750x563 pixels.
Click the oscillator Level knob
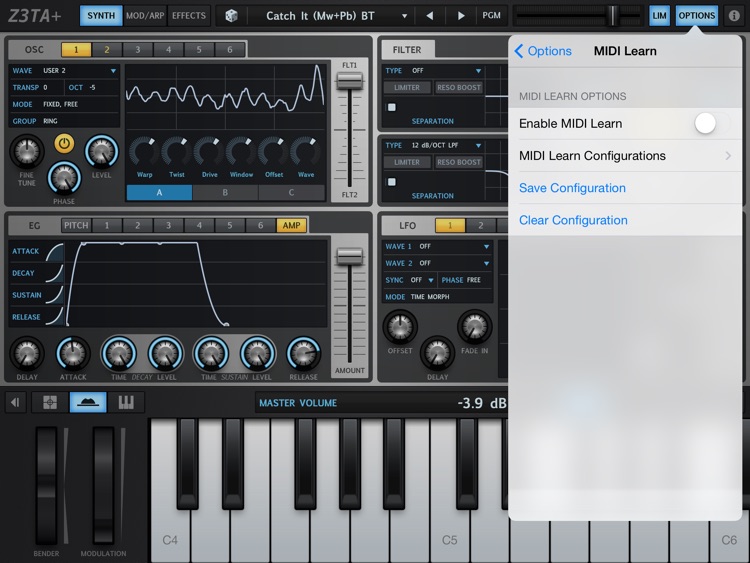(101, 152)
